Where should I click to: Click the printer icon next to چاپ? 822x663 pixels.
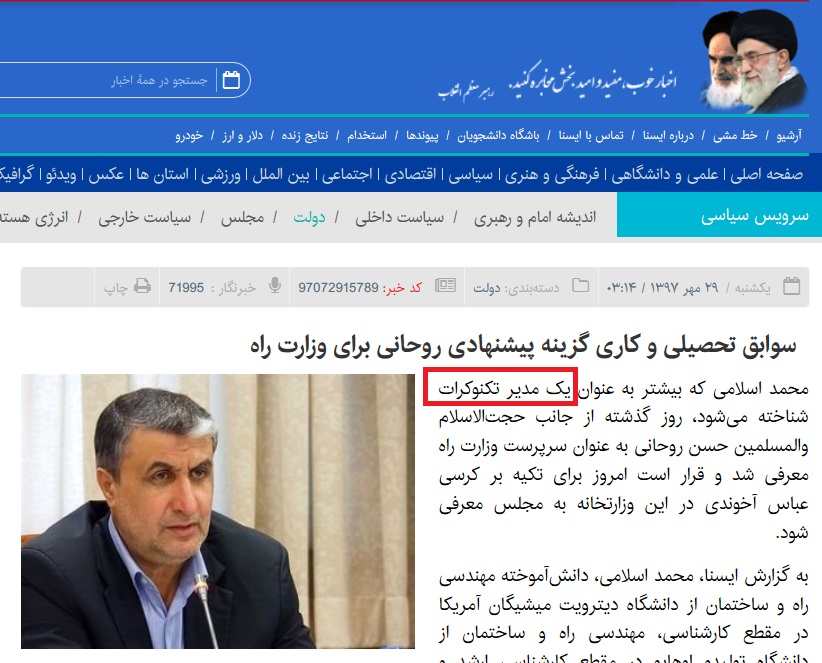click(x=143, y=286)
